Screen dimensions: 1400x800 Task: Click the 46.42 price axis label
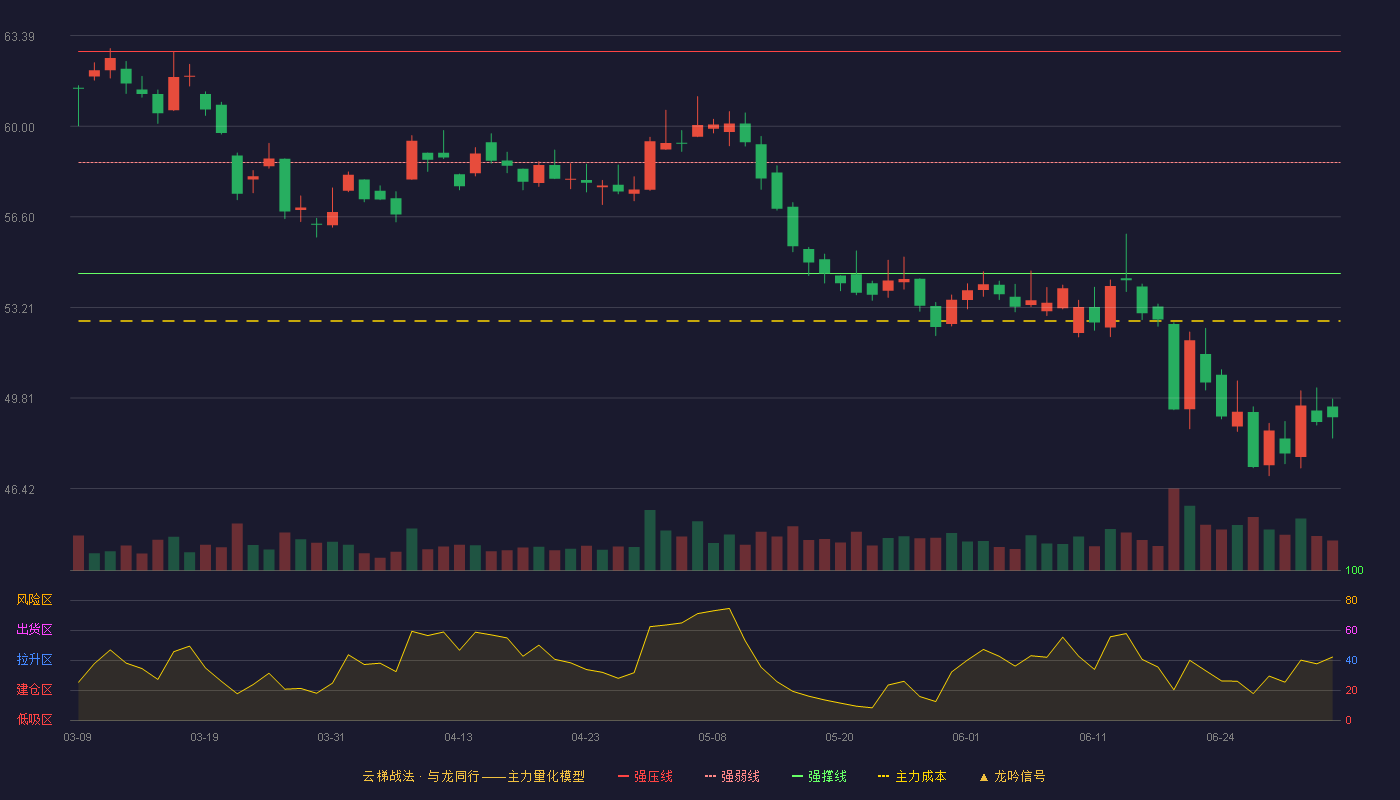click(x=19, y=489)
